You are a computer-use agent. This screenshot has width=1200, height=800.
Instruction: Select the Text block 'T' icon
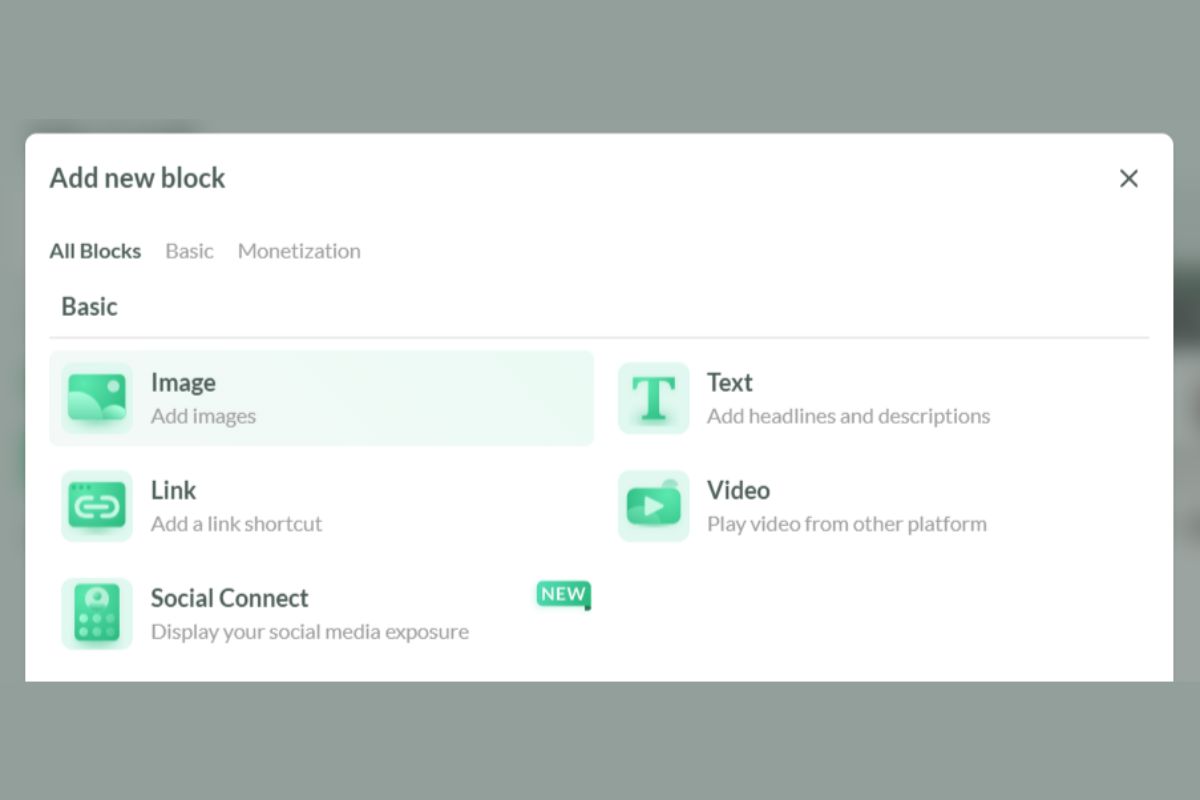coord(653,398)
